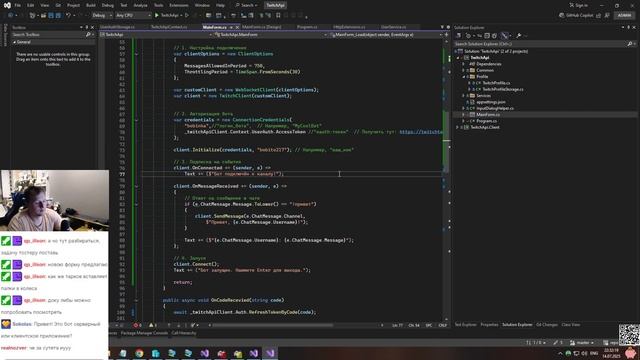Click Sign in link
The width and height of the screenshot is (640, 360).
pyautogui.click(x=579, y=5)
